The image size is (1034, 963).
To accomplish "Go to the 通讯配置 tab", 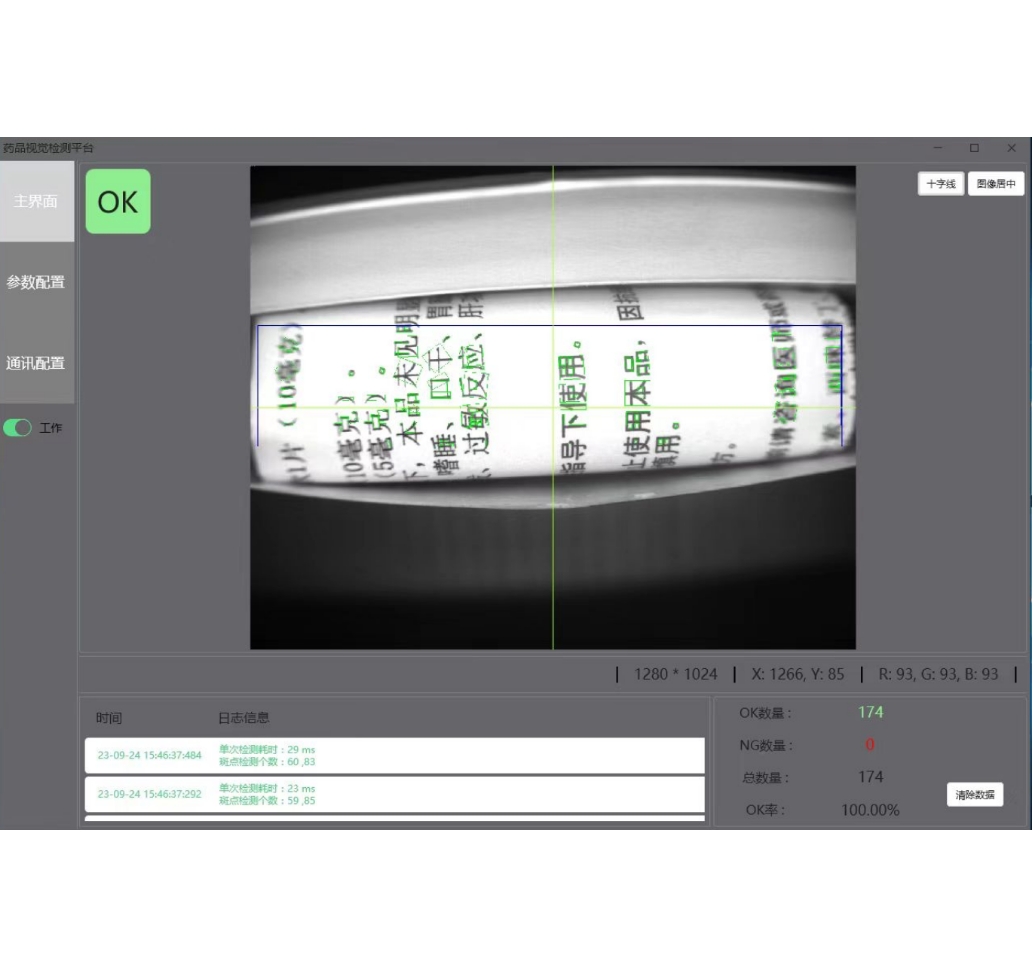I will (36, 363).
